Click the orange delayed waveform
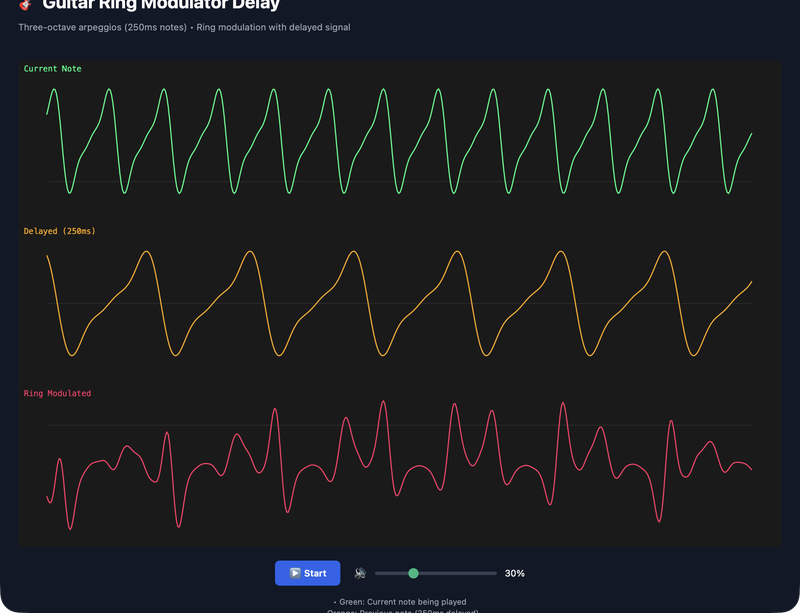The image size is (800, 613). pos(399,303)
